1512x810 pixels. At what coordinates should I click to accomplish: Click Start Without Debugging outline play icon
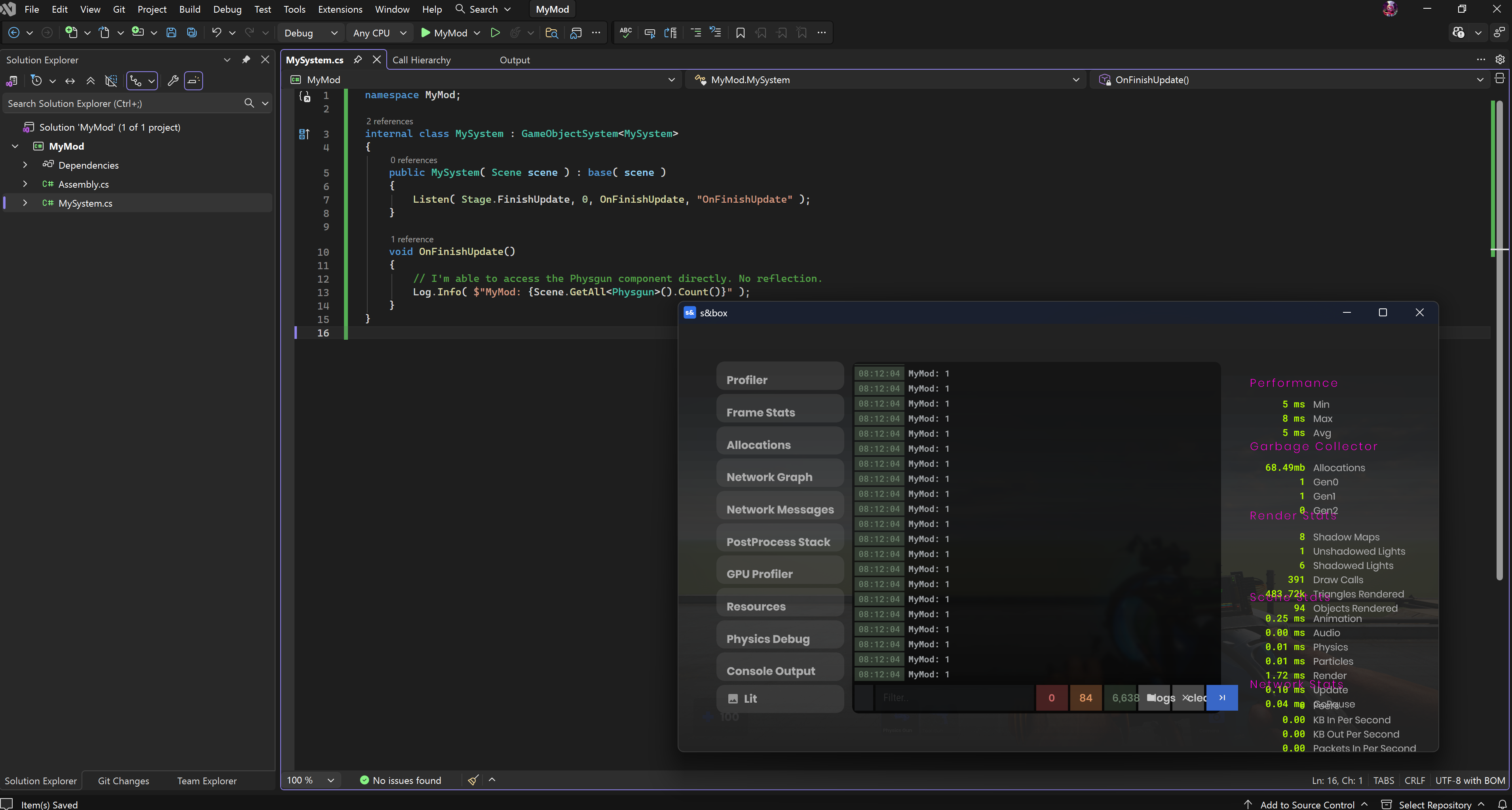(x=496, y=33)
